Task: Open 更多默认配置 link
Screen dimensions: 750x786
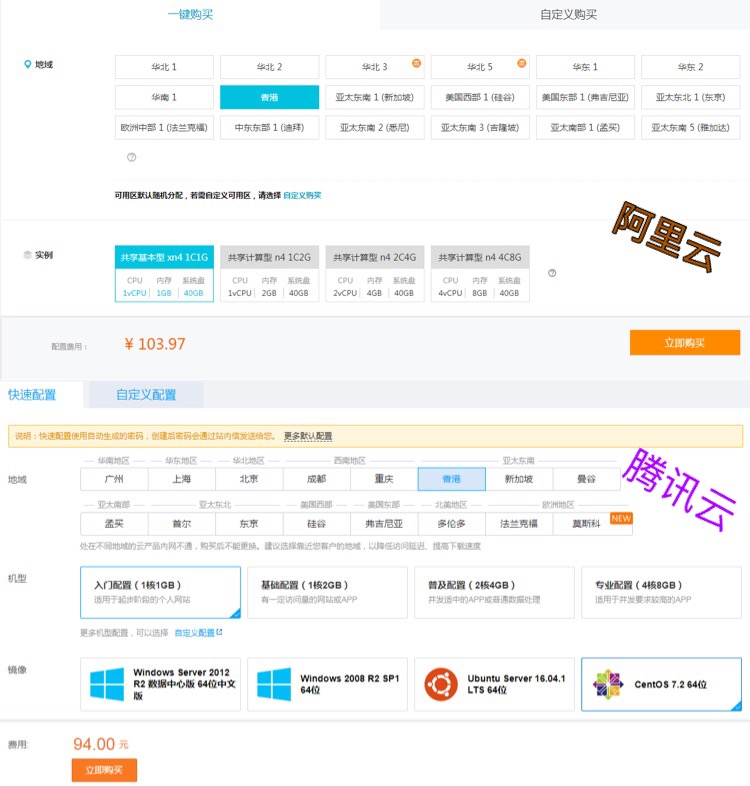Action: 308,436
